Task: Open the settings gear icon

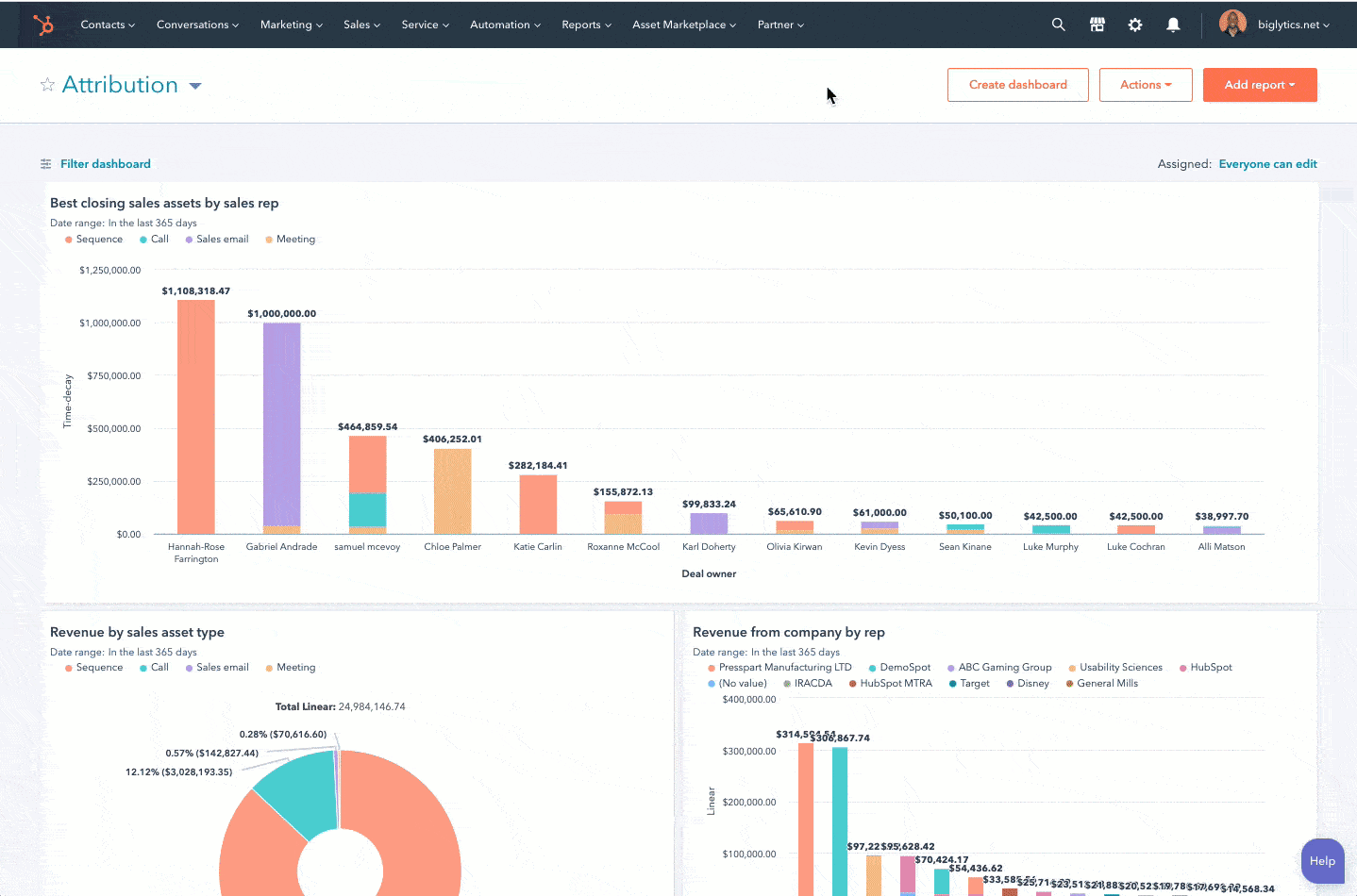Action: click(1135, 25)
